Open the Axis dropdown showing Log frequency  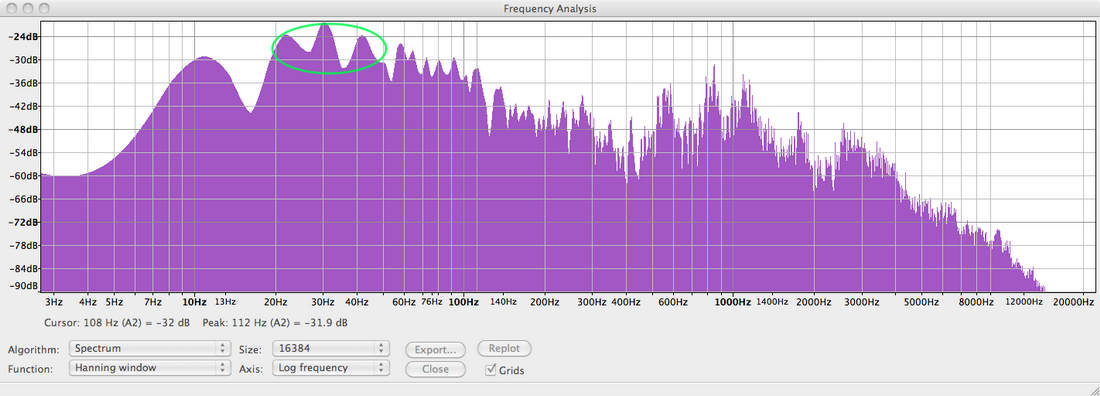(x=330, y=367)
